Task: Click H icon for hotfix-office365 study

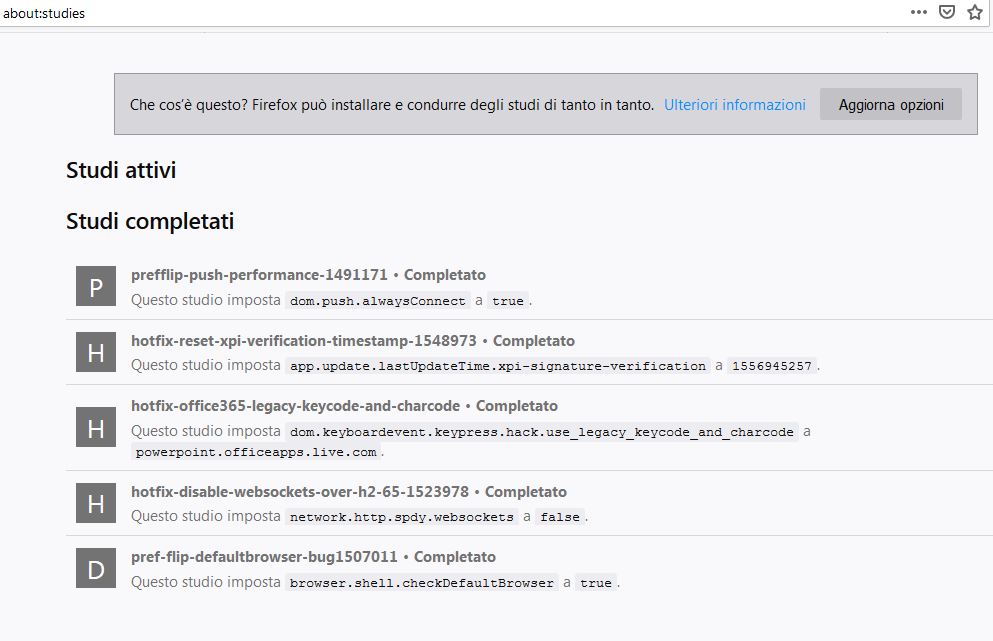Action: click(x=96, y=428)
